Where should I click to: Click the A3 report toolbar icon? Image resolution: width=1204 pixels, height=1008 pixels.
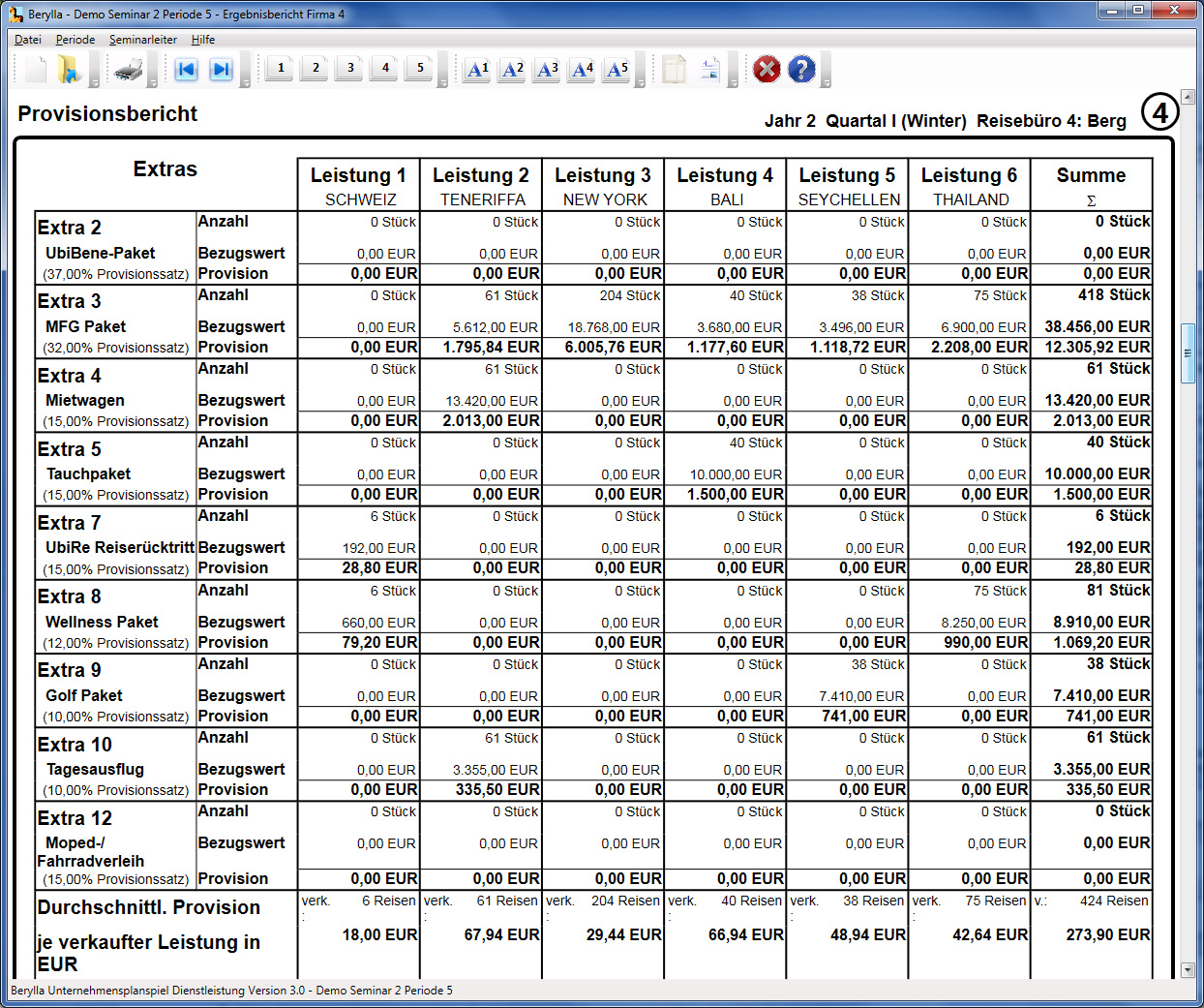tap(547, 70)
